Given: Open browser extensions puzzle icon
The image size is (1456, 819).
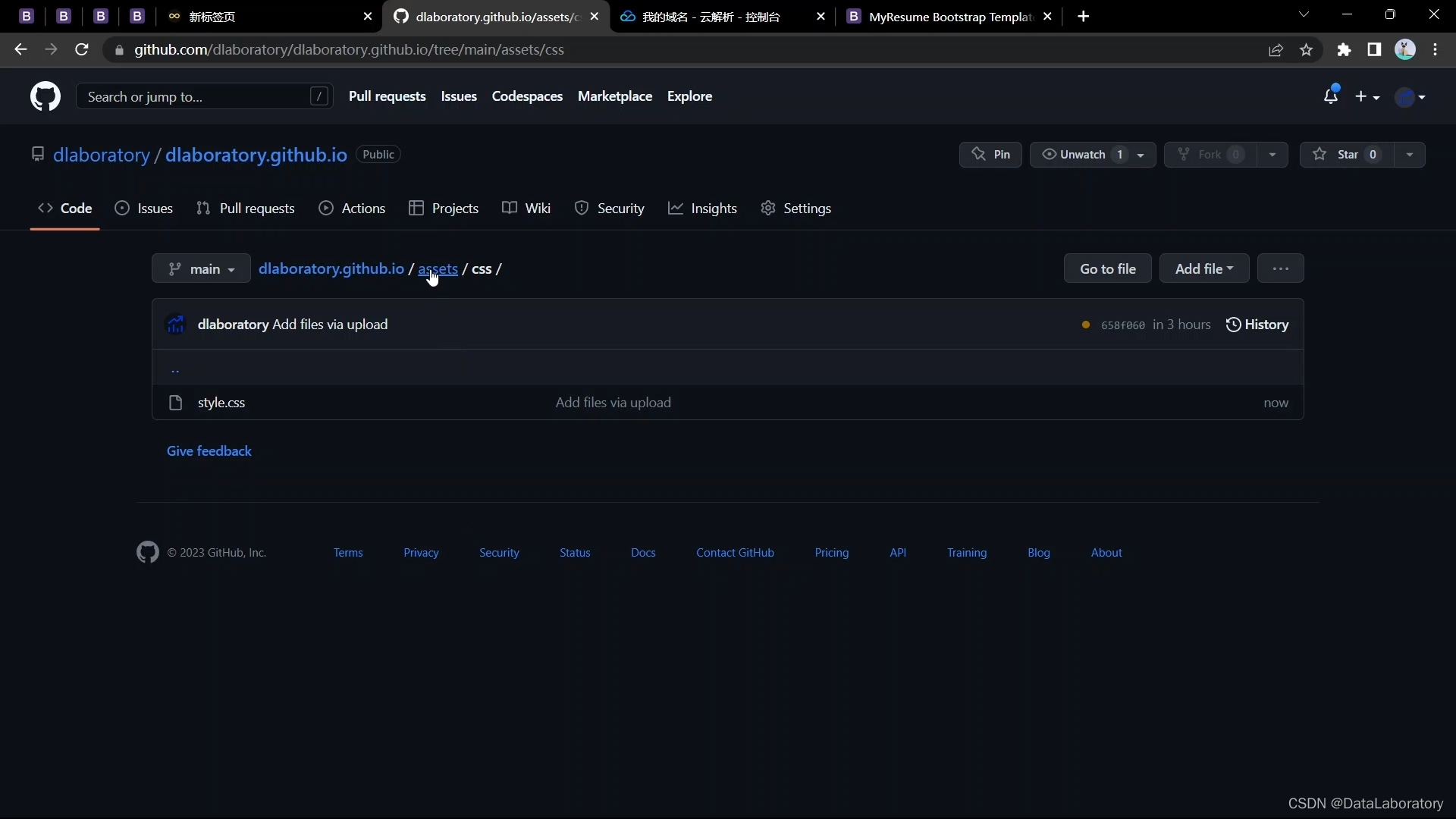Looking at the screenshot, I should click(1344, 50).
